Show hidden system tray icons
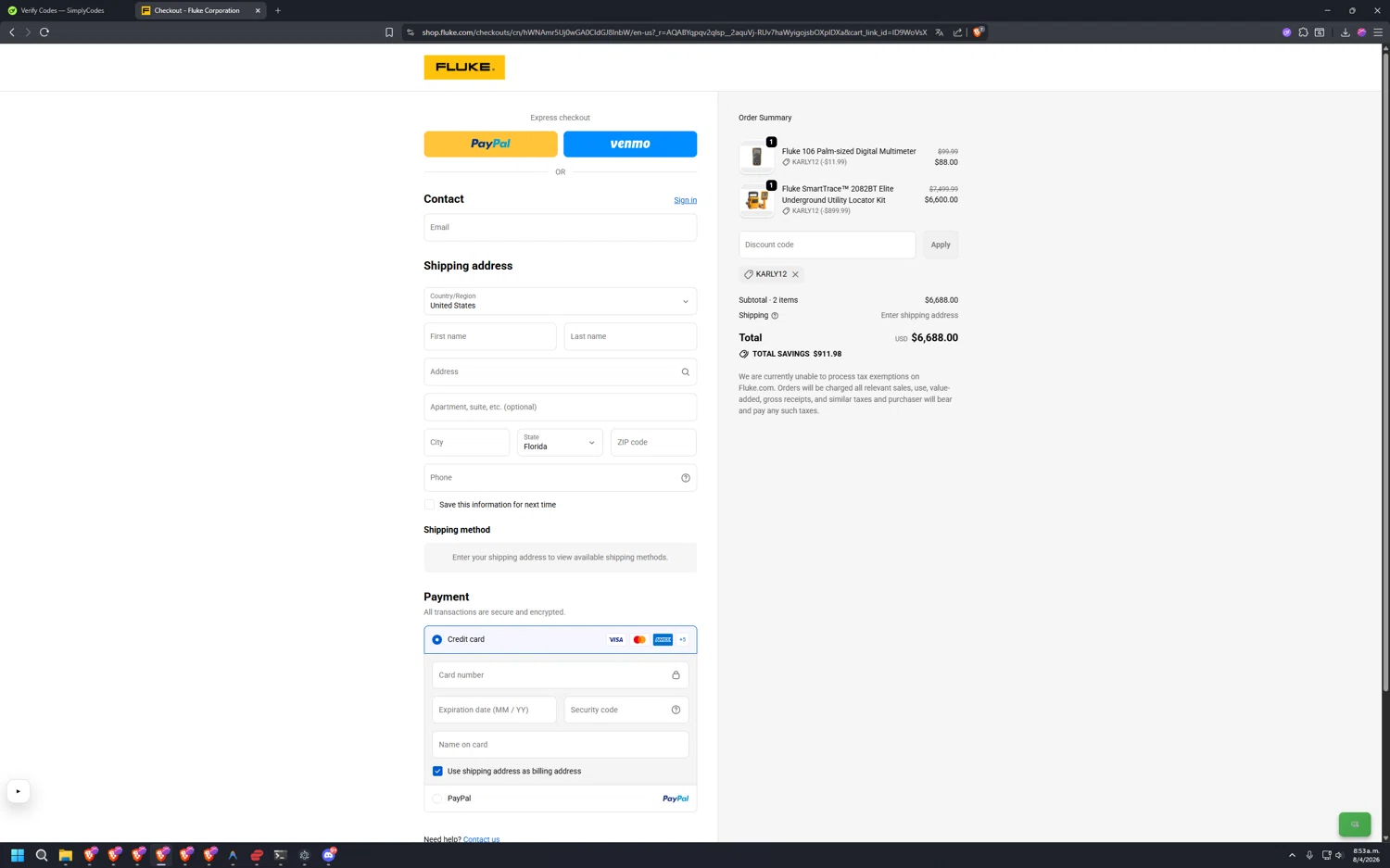Screen dimensions: 1390x868 [1292, 855]
